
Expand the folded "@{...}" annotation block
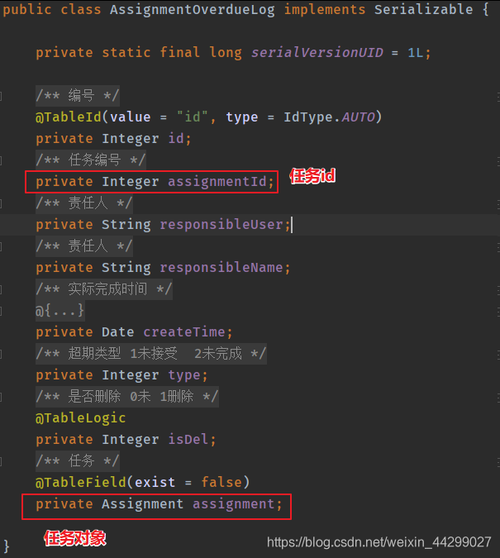(x=60, y=311)
